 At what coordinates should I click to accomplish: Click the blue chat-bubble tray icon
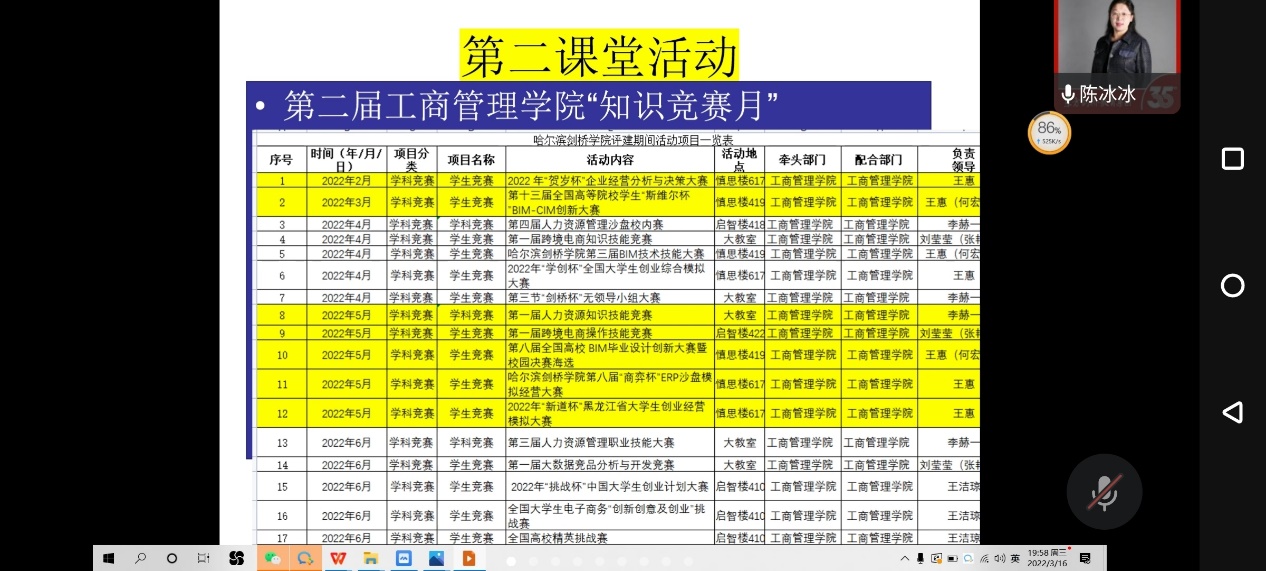tap(968, 558)
